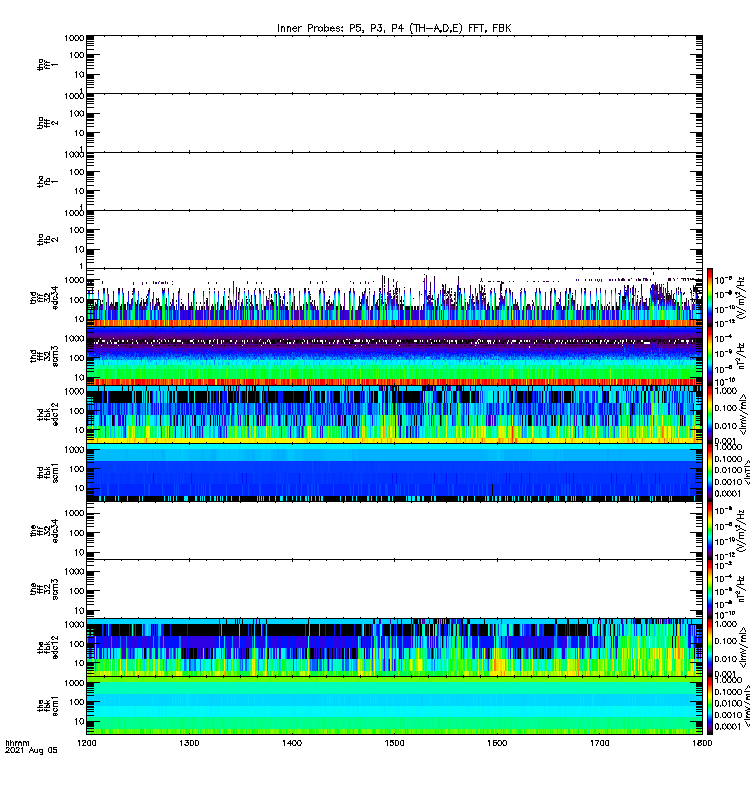The height and width of the screenshot is (800, 750).
Task: Click the 'the fbk scm1' axis label
Action: (x=47, y=705)
